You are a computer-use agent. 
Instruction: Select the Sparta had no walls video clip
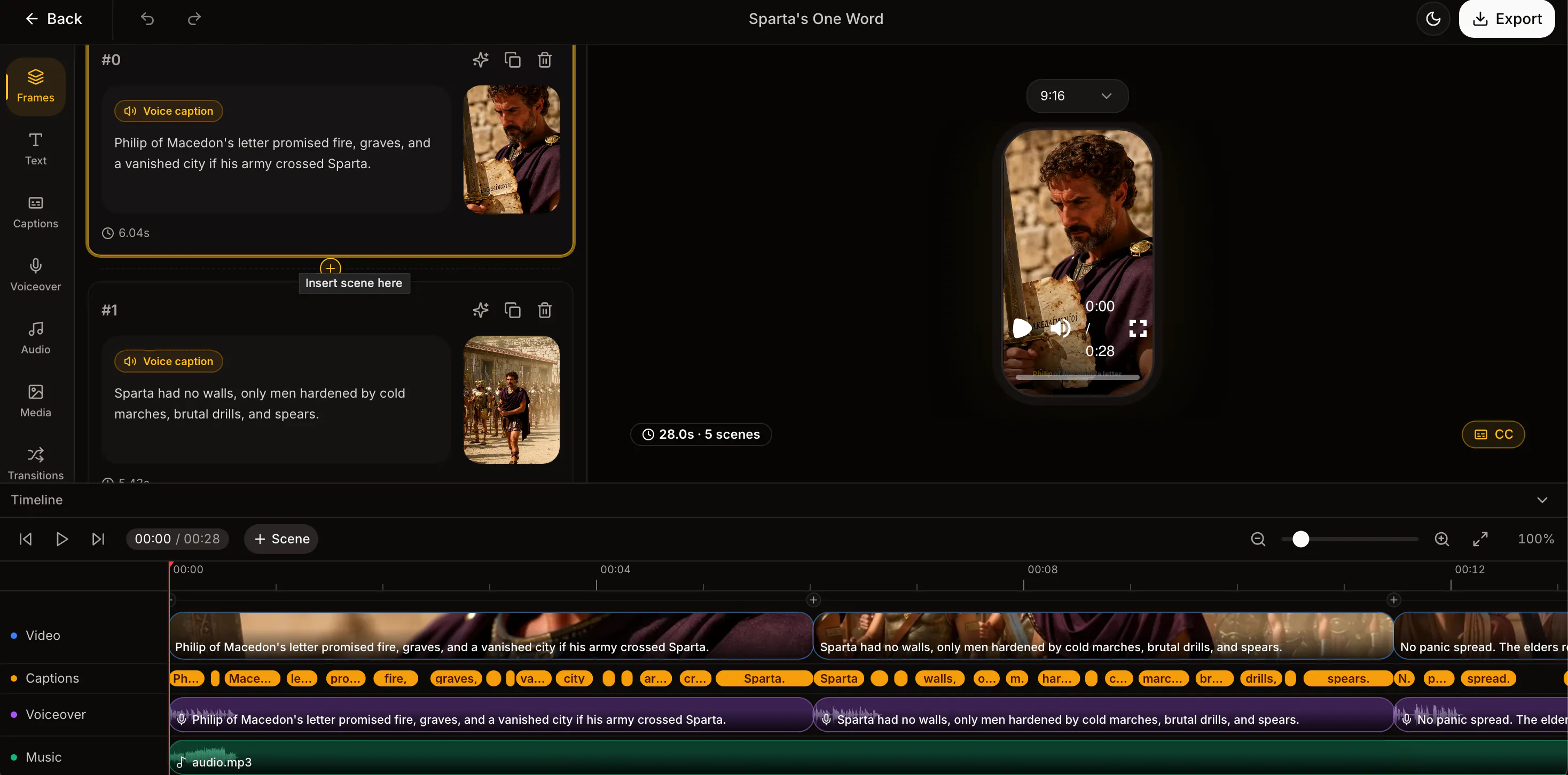[1103, 636]
